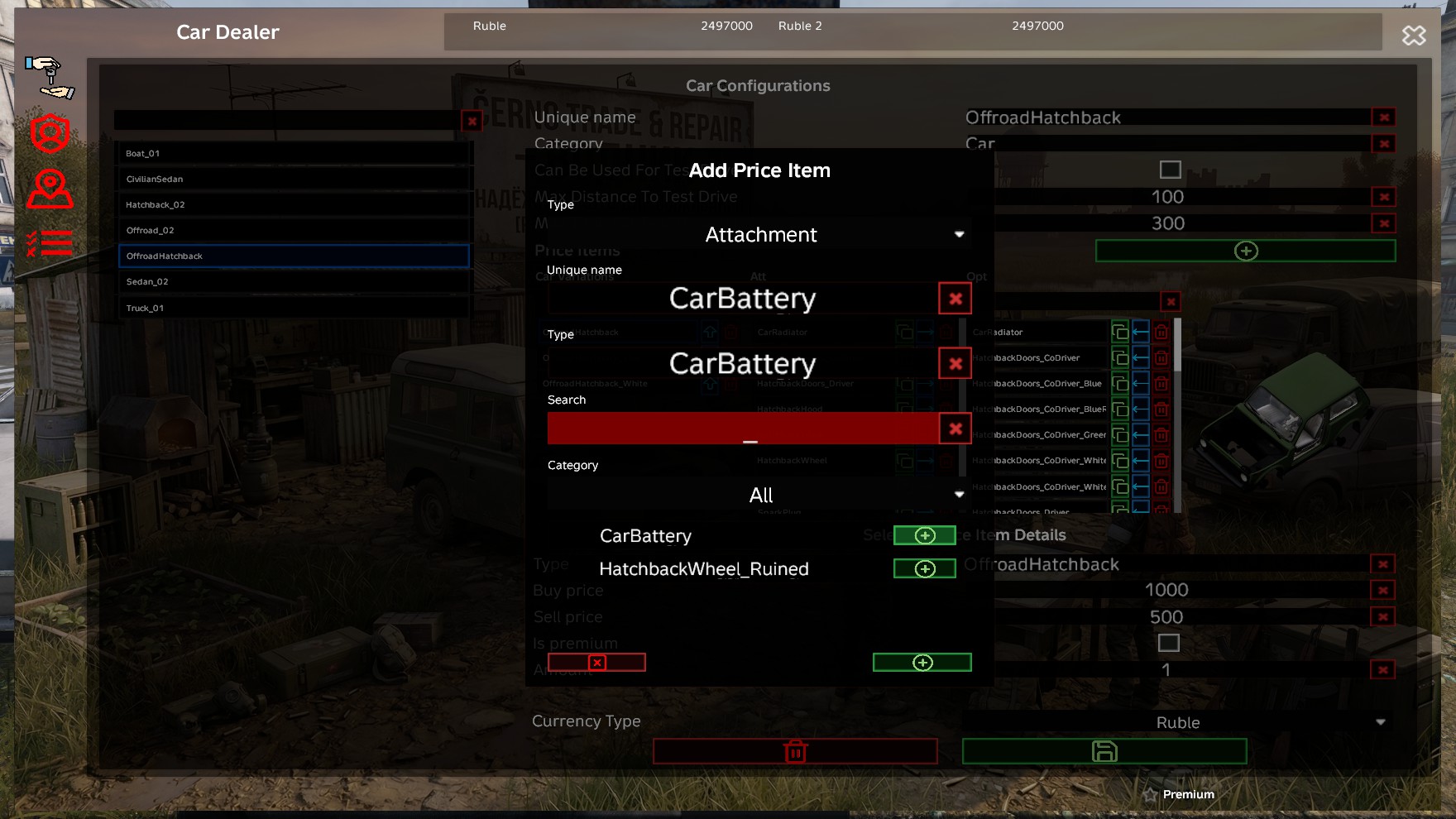1456x819 pixels.
Task: Expand the All category dropdown arrow
Action: coord(960,496)
